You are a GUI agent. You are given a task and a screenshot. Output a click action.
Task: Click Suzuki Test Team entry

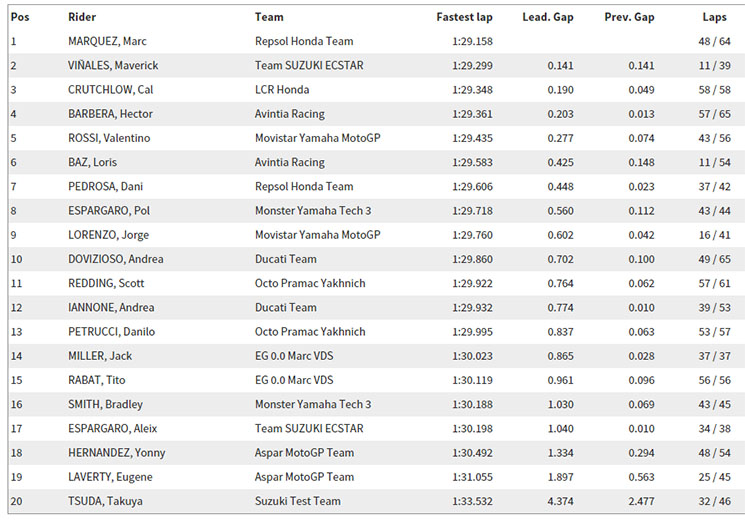[x=297, y=501]
